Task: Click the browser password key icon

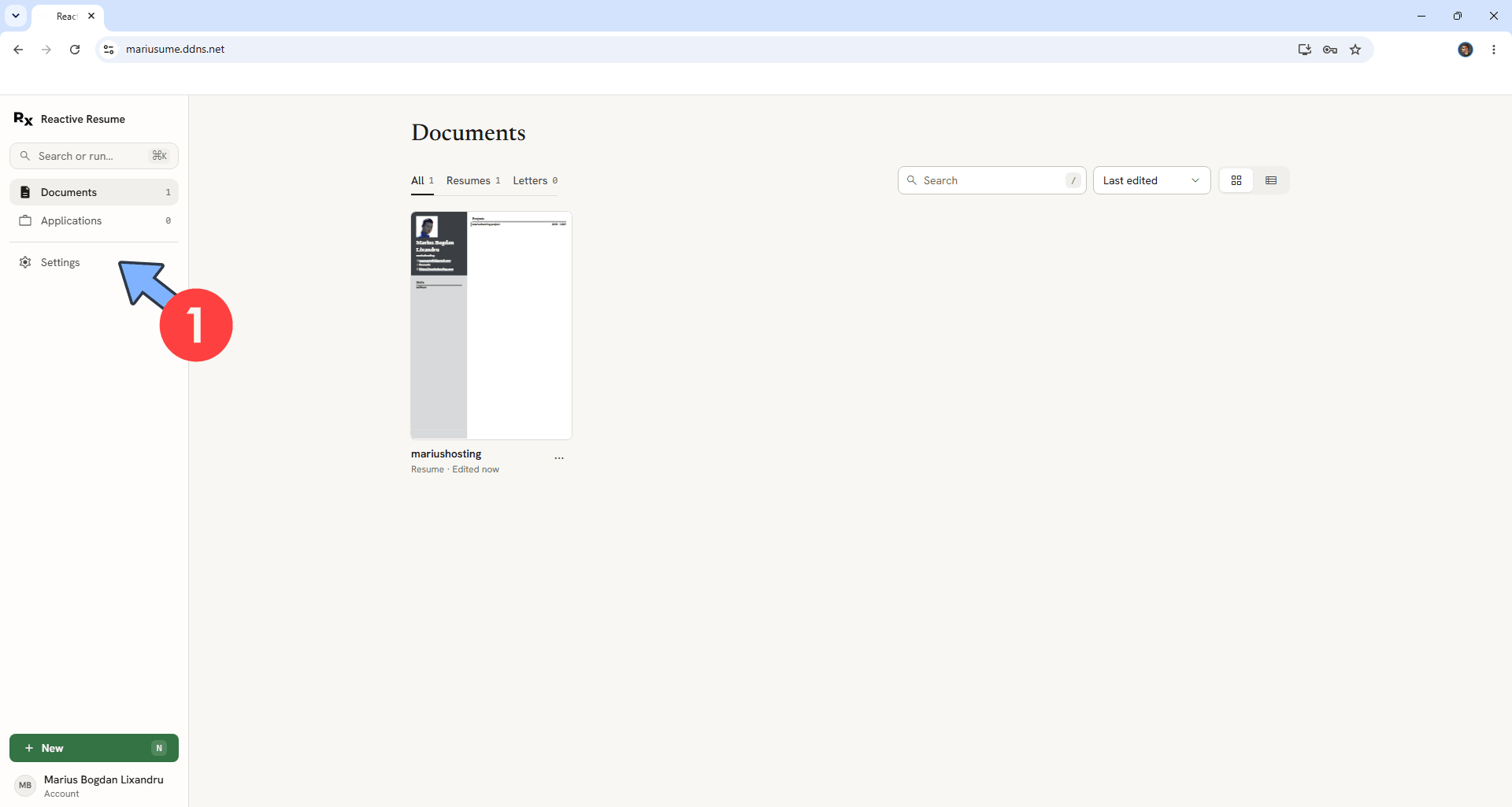Action: [1330, 50]
